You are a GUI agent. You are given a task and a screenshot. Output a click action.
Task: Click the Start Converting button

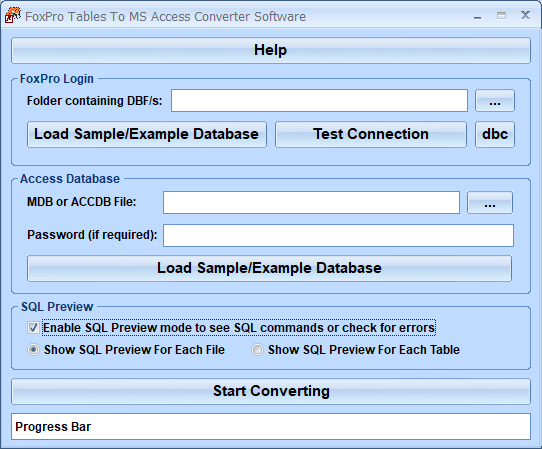(x=271, y=392)
